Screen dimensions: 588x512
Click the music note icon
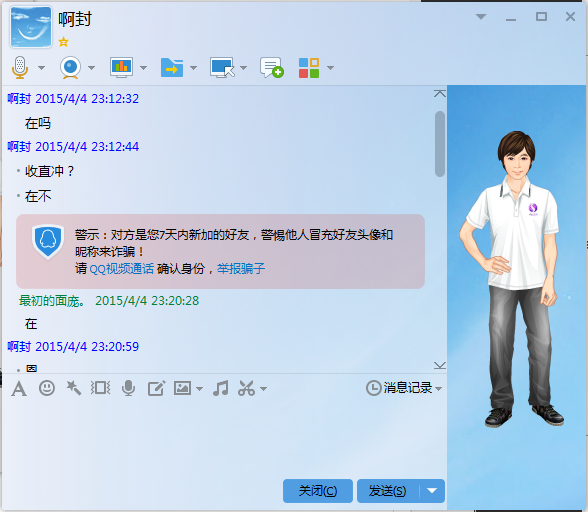pos(220,388)
